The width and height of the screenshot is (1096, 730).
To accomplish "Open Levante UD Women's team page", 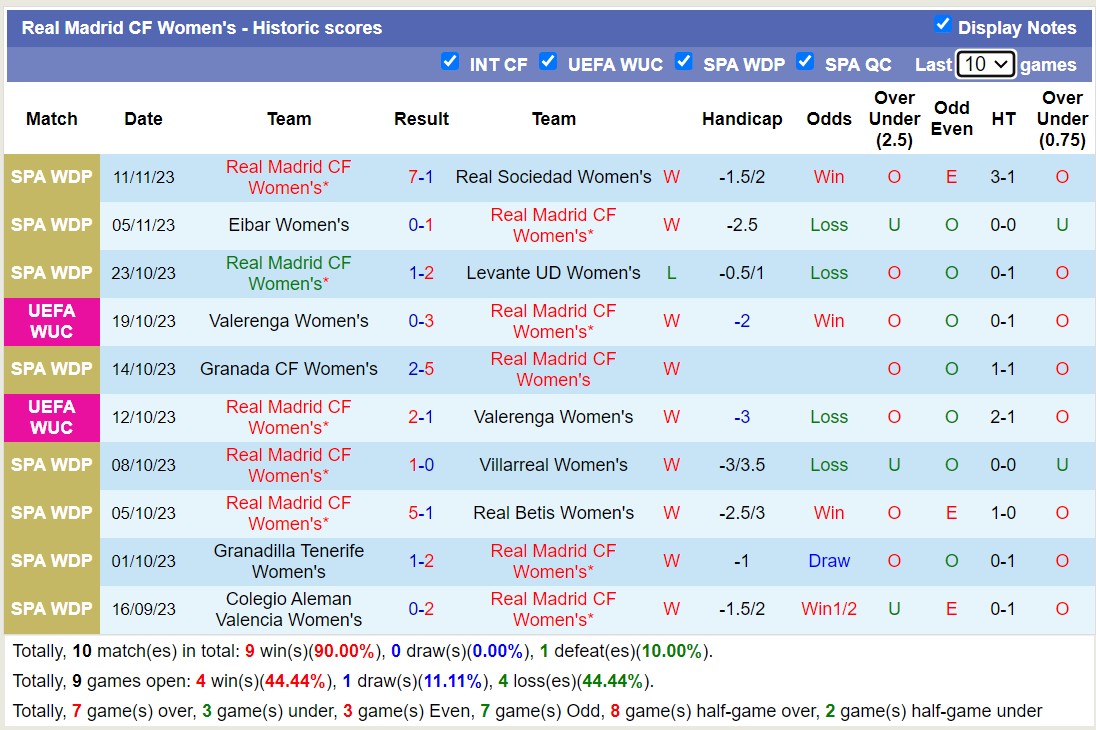I will (x=553, y=273).
